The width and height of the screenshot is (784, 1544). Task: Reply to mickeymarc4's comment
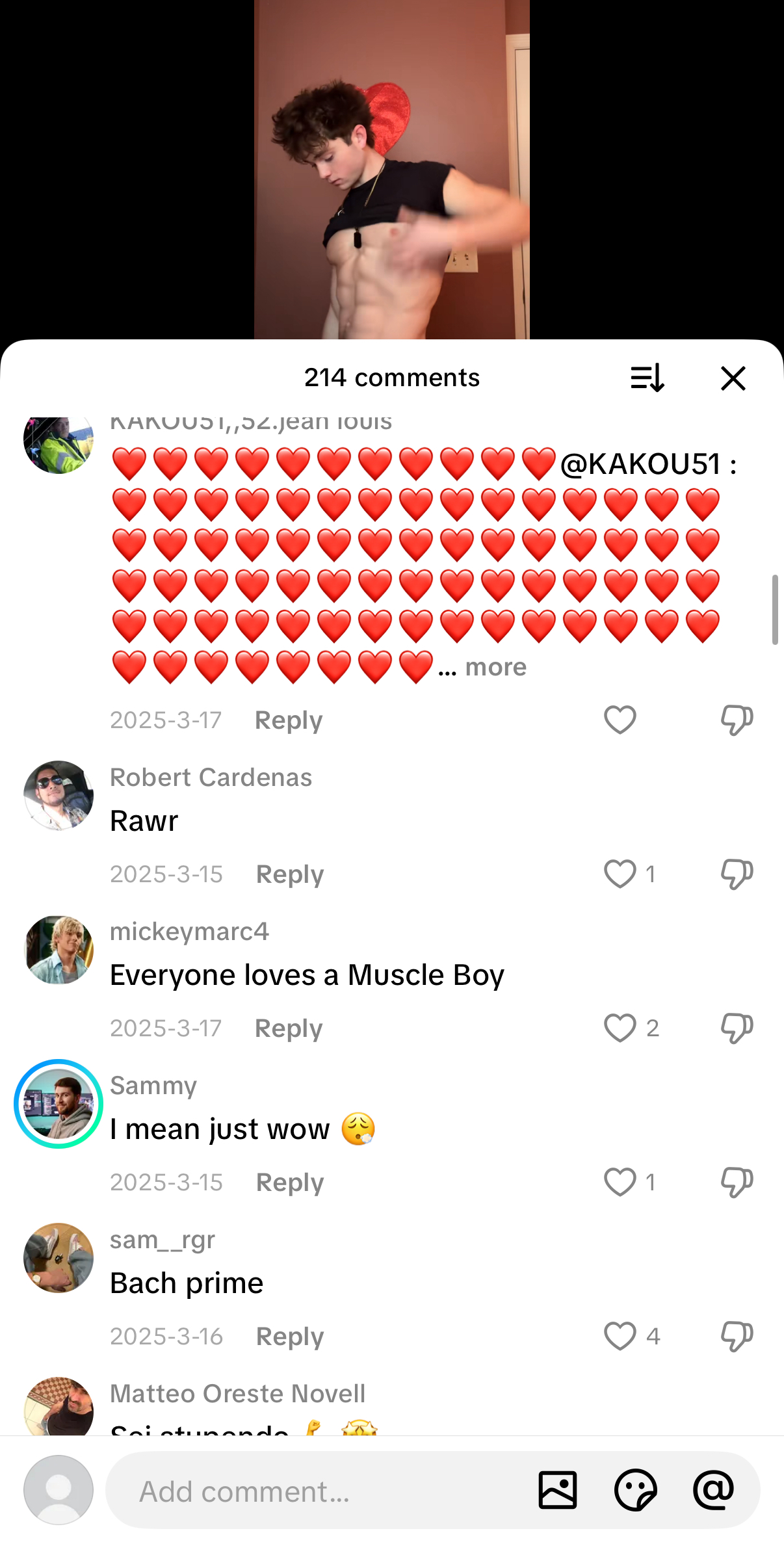289,1028
